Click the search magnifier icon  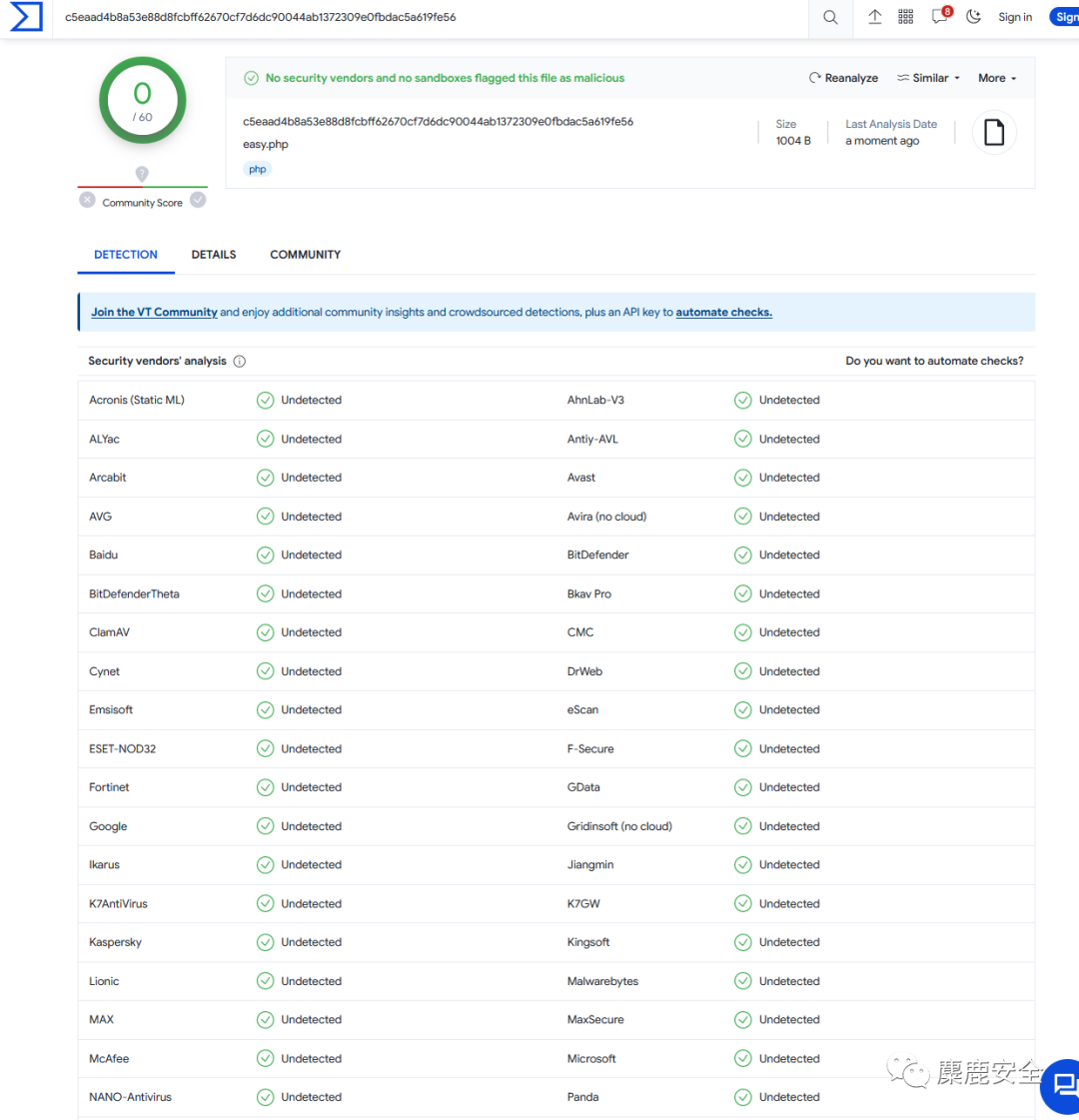point(830,17)
